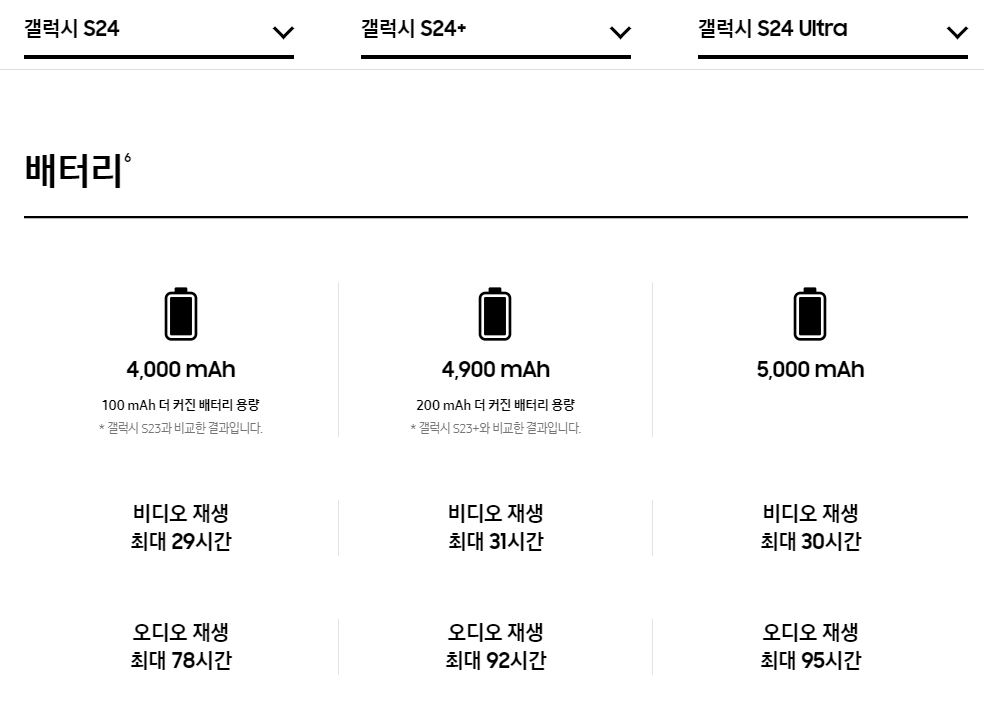Click the S24+ audio playback 92 hours spec
This screenshot has height=710, width=984.
[495, 646]
